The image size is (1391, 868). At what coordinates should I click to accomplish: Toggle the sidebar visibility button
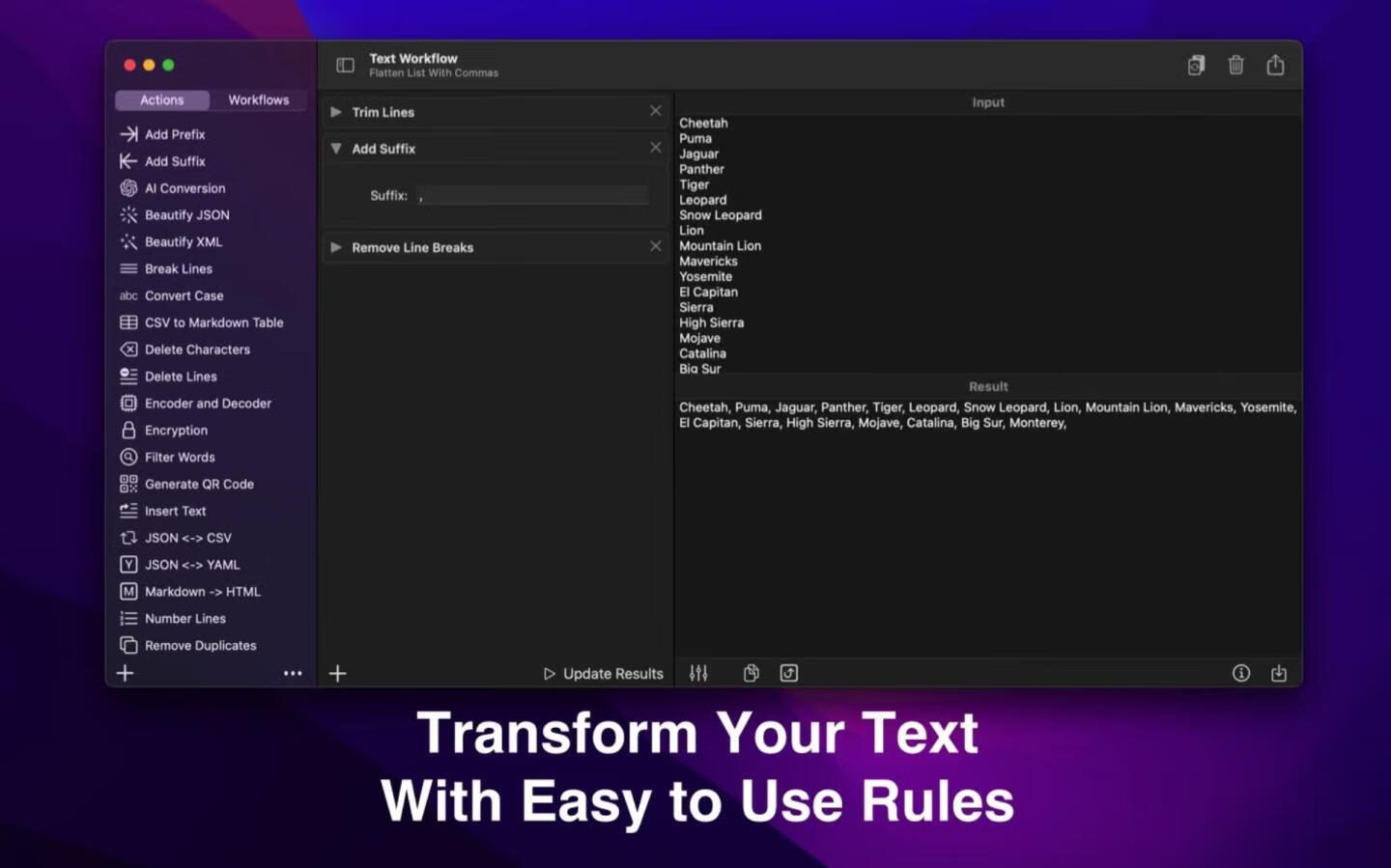click(x=345, y=66)
